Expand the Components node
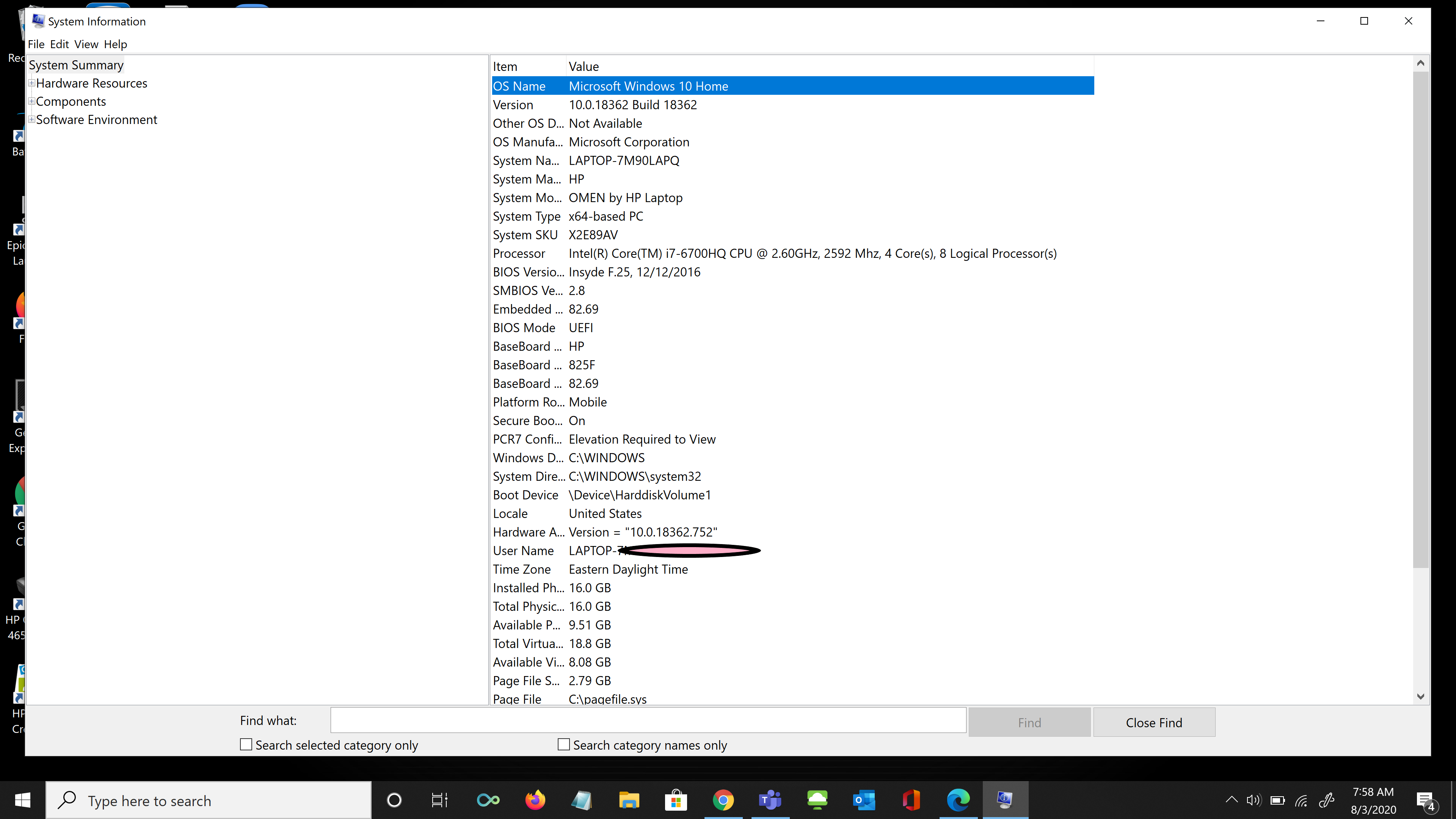Screen dimensions: 1456x819 31,101
